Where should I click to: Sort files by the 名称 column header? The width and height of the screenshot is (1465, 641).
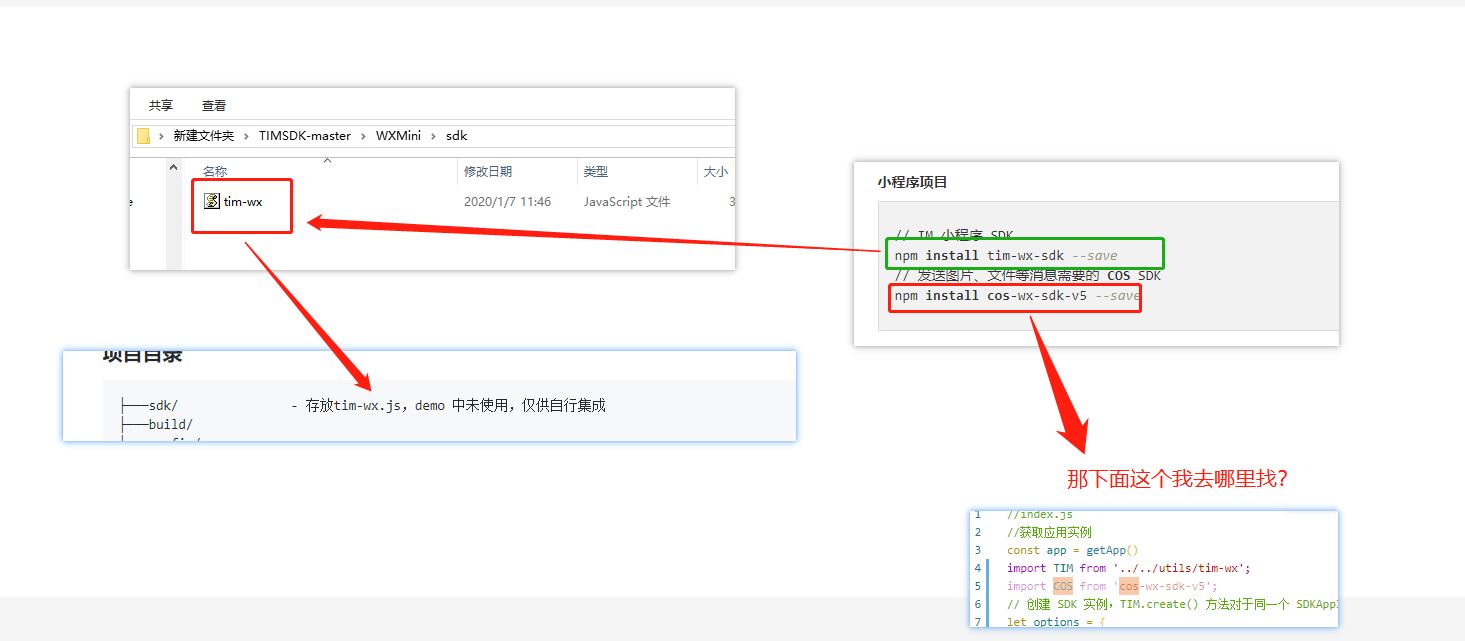tap(215, 172)
